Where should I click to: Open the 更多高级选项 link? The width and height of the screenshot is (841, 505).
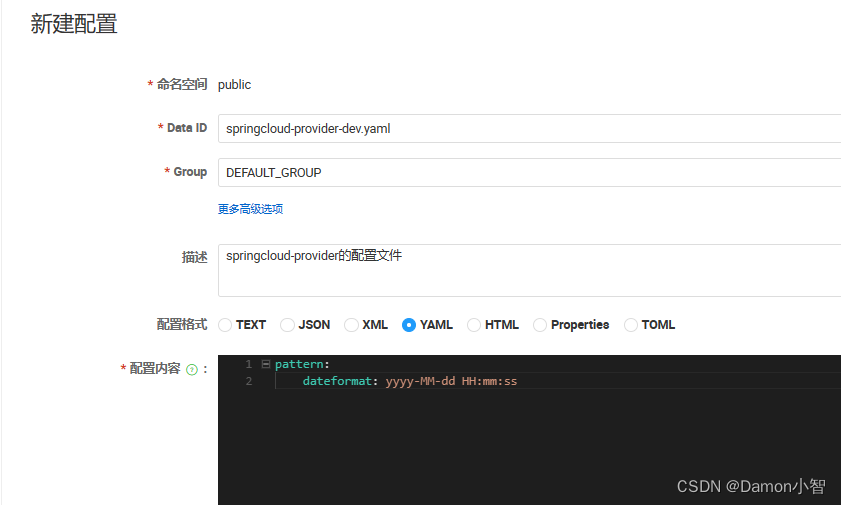pyautogui.click(x=251, y=209)
